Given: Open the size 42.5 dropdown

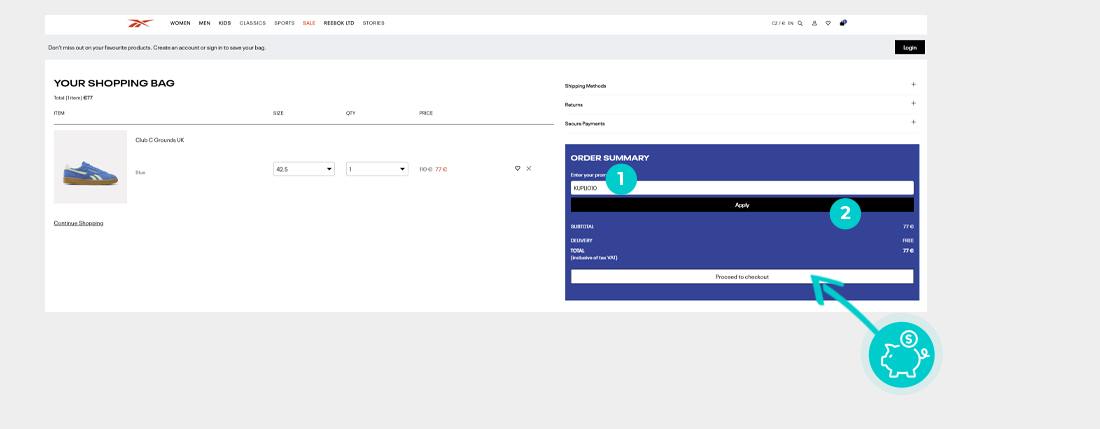Looking at the screenshot, I should 304,169.
